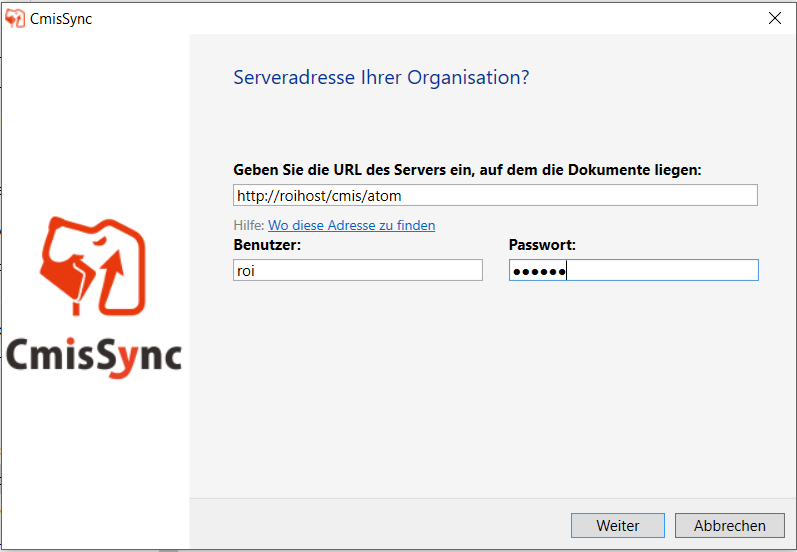
Task: Click the 'Passwort:' label
Action: [542, 245]
